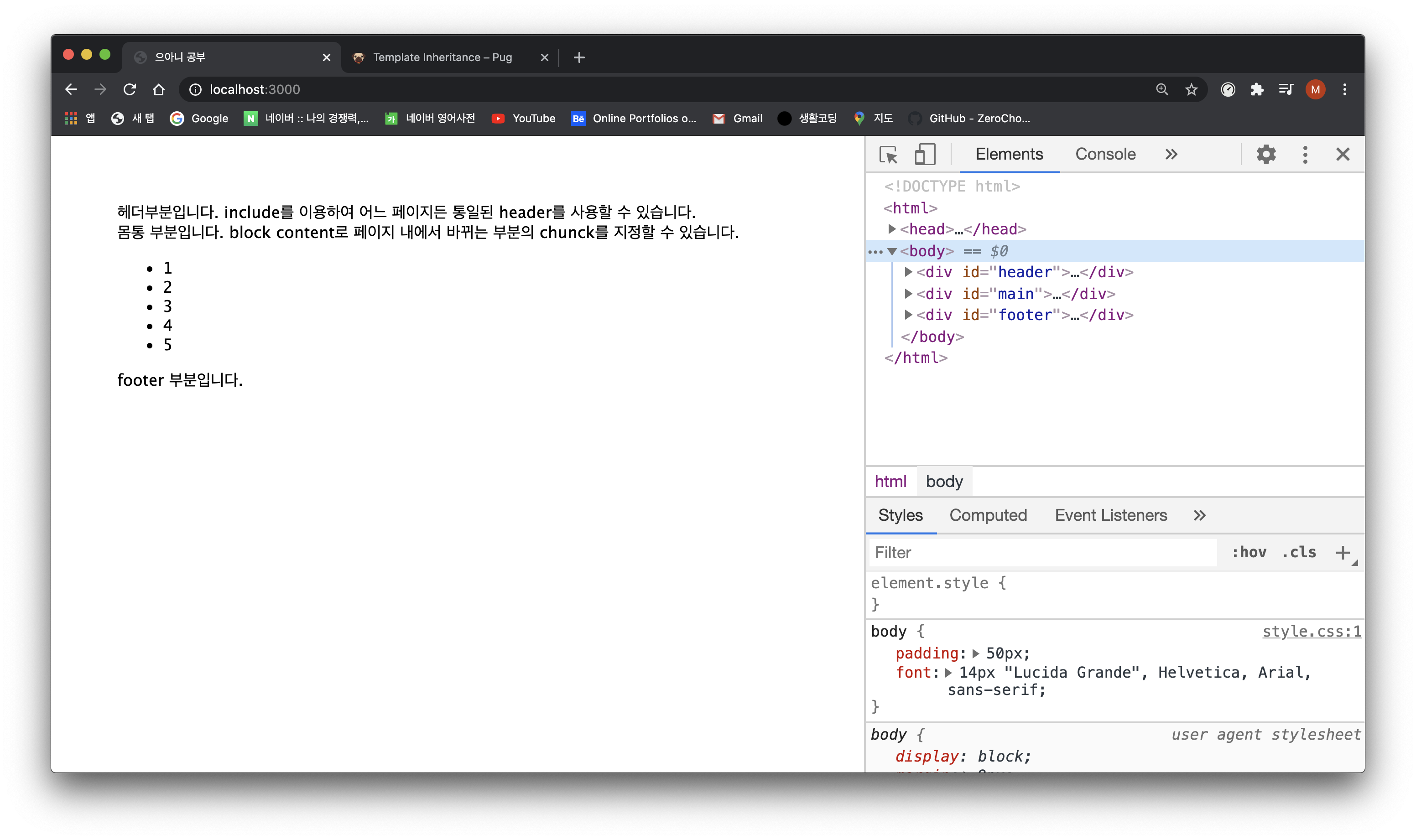
Task: Toggle the device toolbar in DevTools
Action: point(925,155)
